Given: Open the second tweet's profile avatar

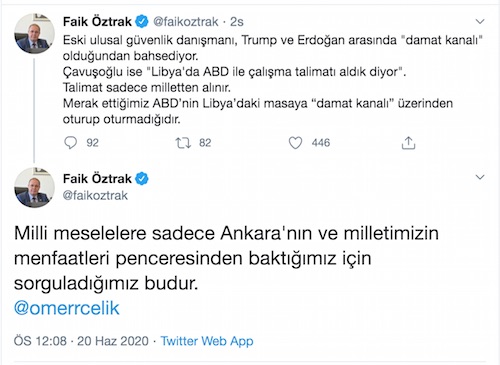Looking at the screenshot, I should (34, 188).
